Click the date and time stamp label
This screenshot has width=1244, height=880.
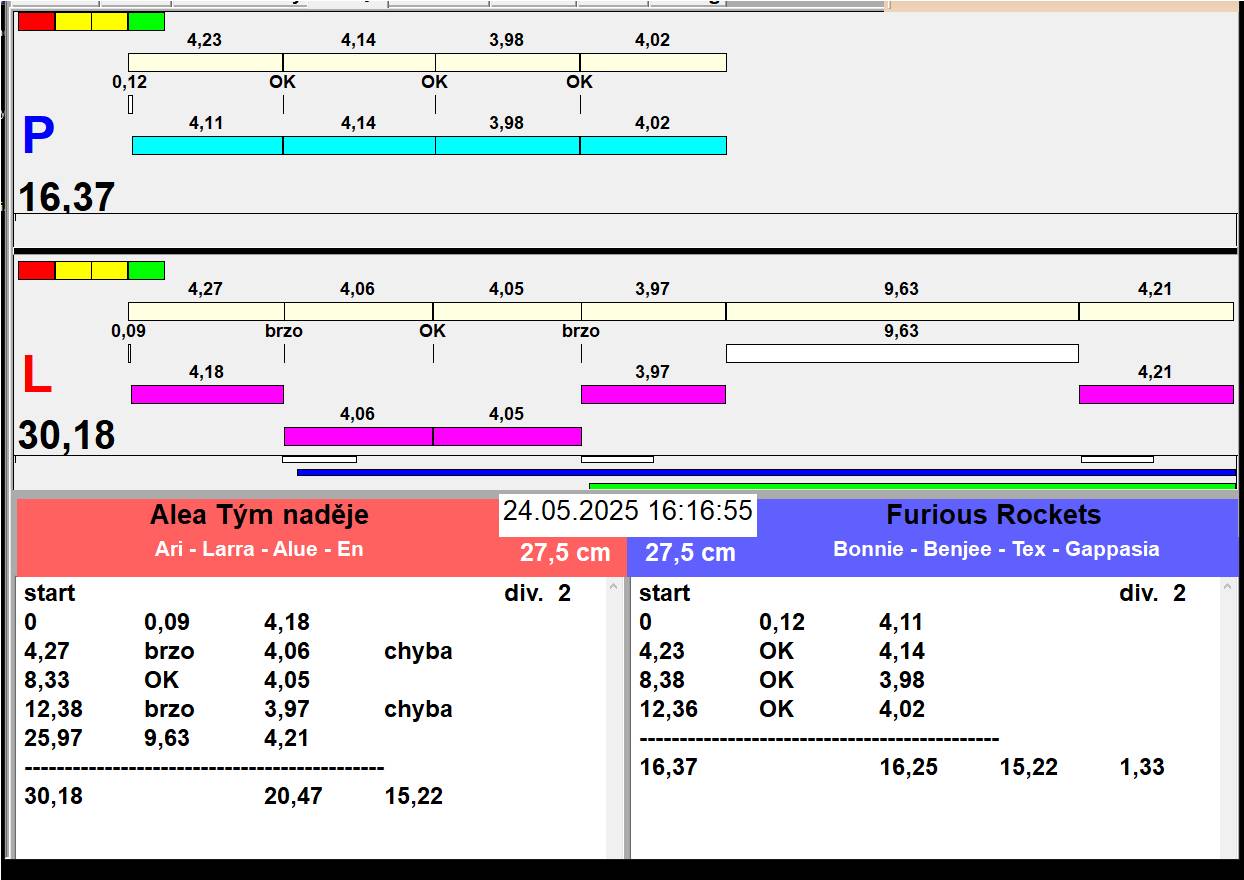pyautogui.click(x=627, y=511)
